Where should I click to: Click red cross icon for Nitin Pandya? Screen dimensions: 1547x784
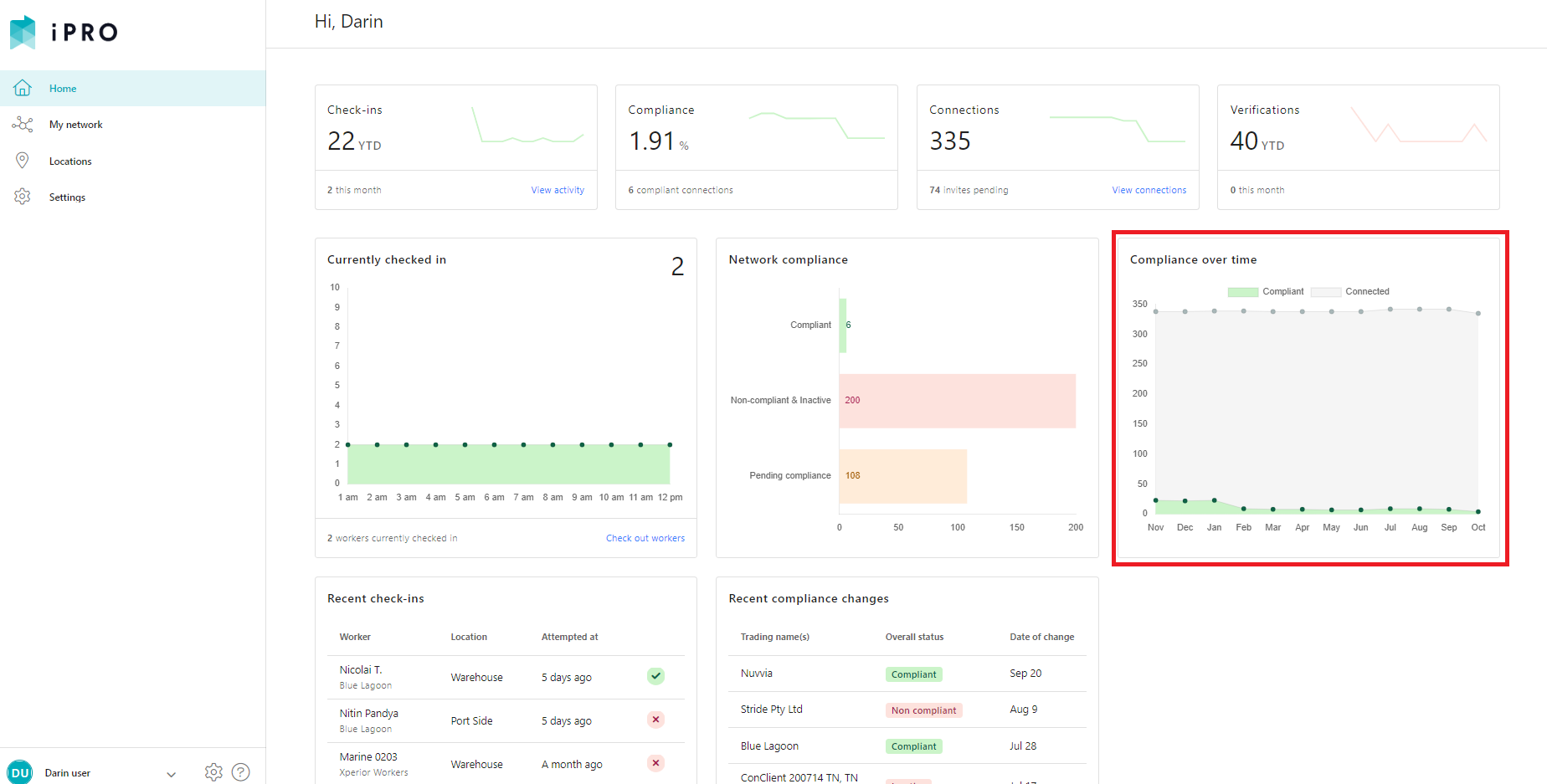(x=655, y=720)
